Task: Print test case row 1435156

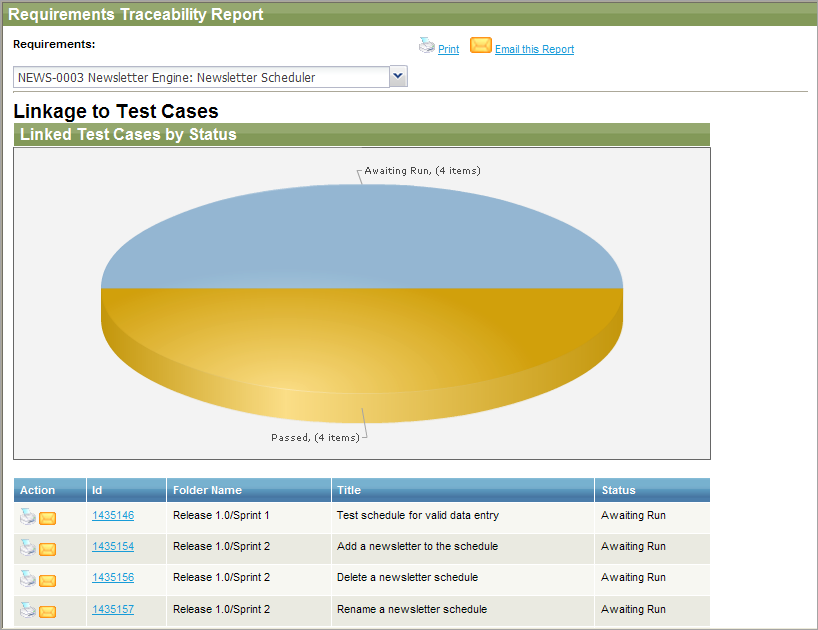Action: pos(28,579)
